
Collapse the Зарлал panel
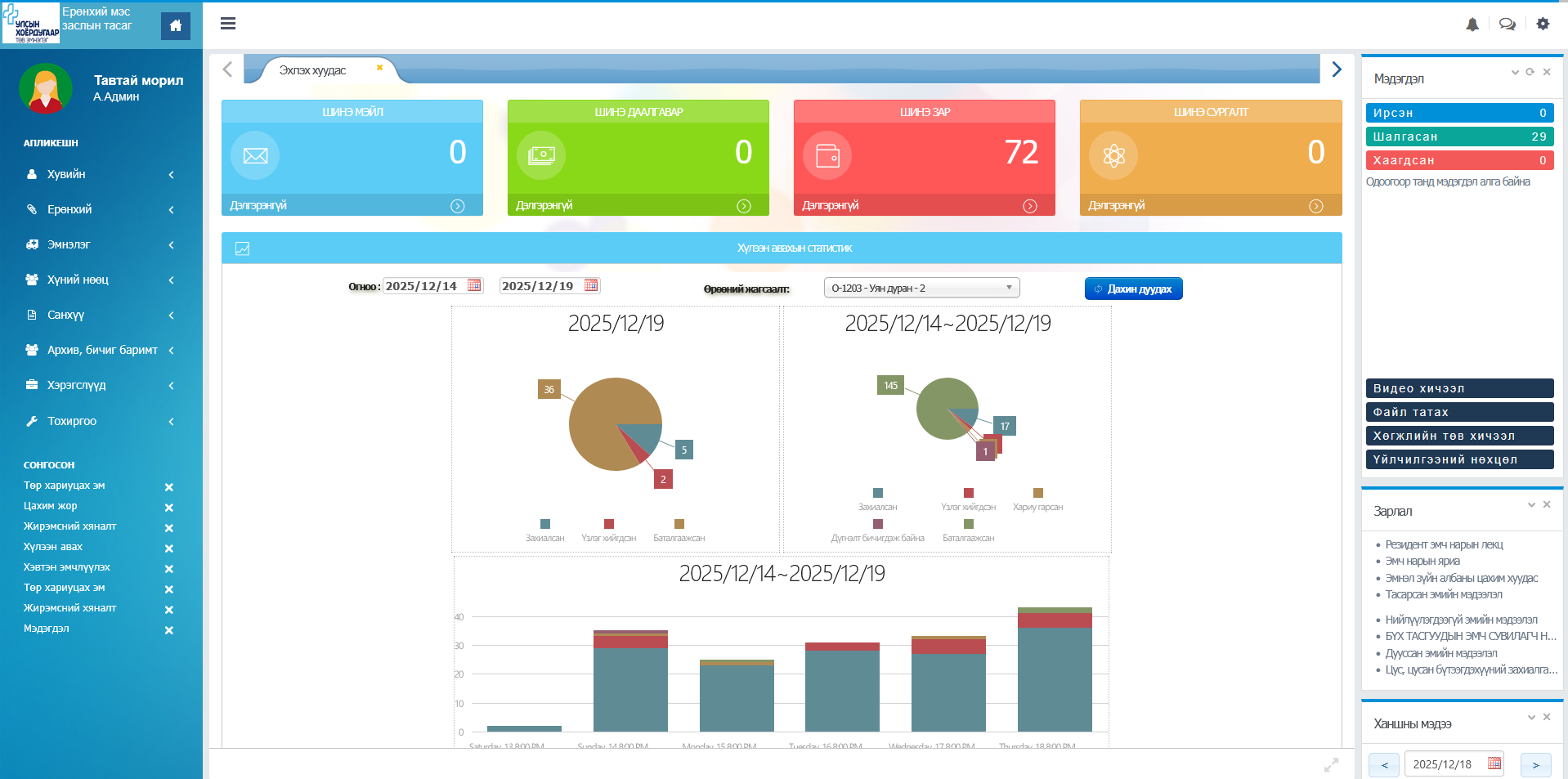(x=1531, y=505)
